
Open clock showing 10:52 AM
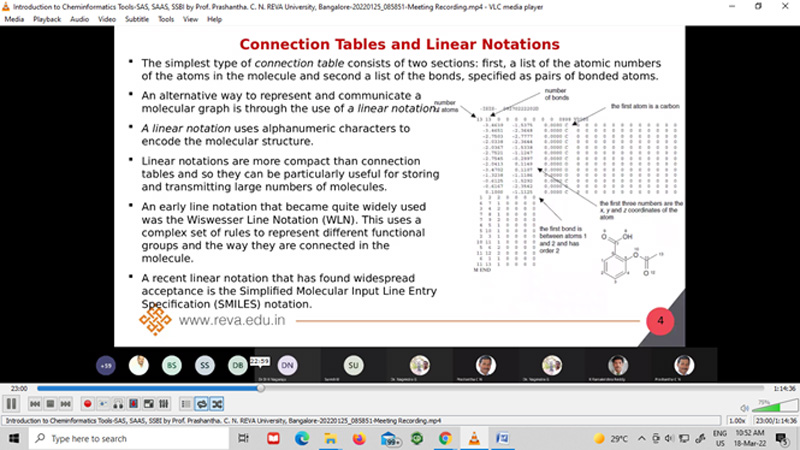coord(749,439)
